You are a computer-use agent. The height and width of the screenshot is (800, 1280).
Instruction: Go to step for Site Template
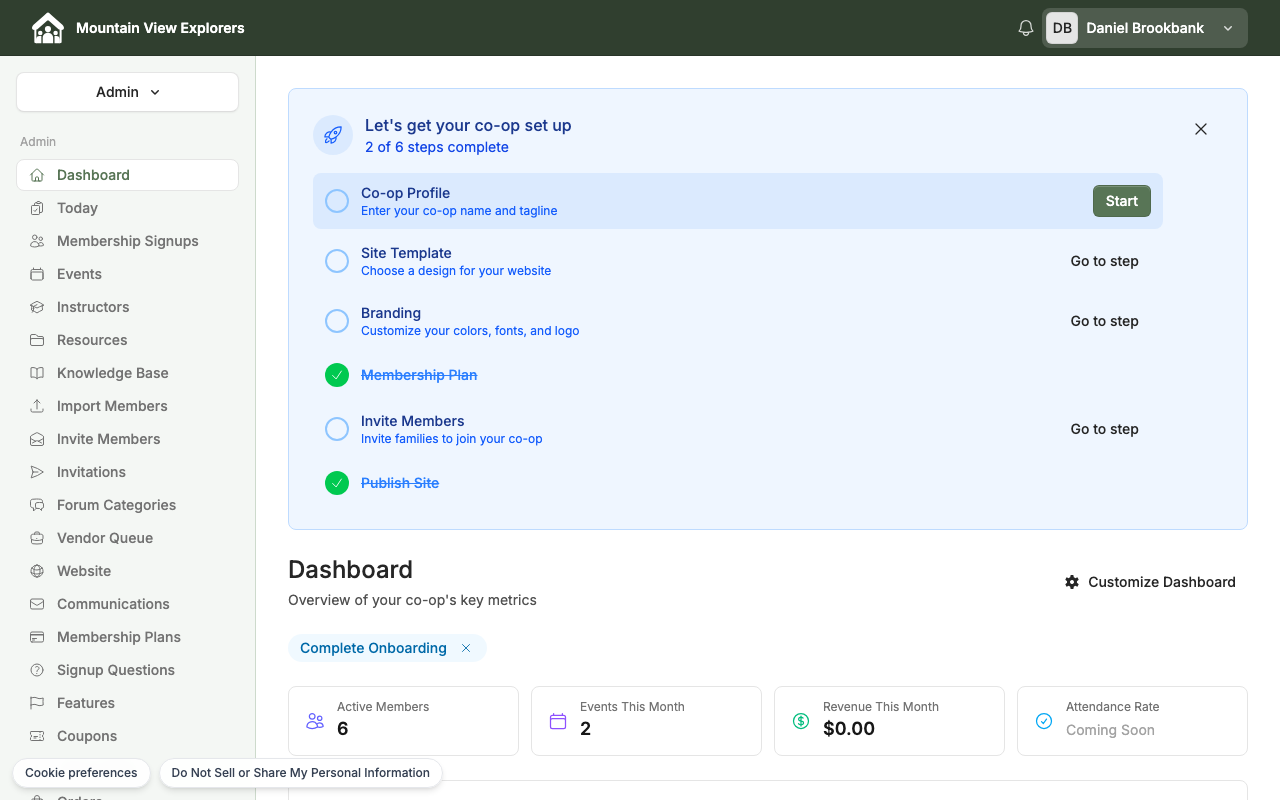coord(1104,261)
